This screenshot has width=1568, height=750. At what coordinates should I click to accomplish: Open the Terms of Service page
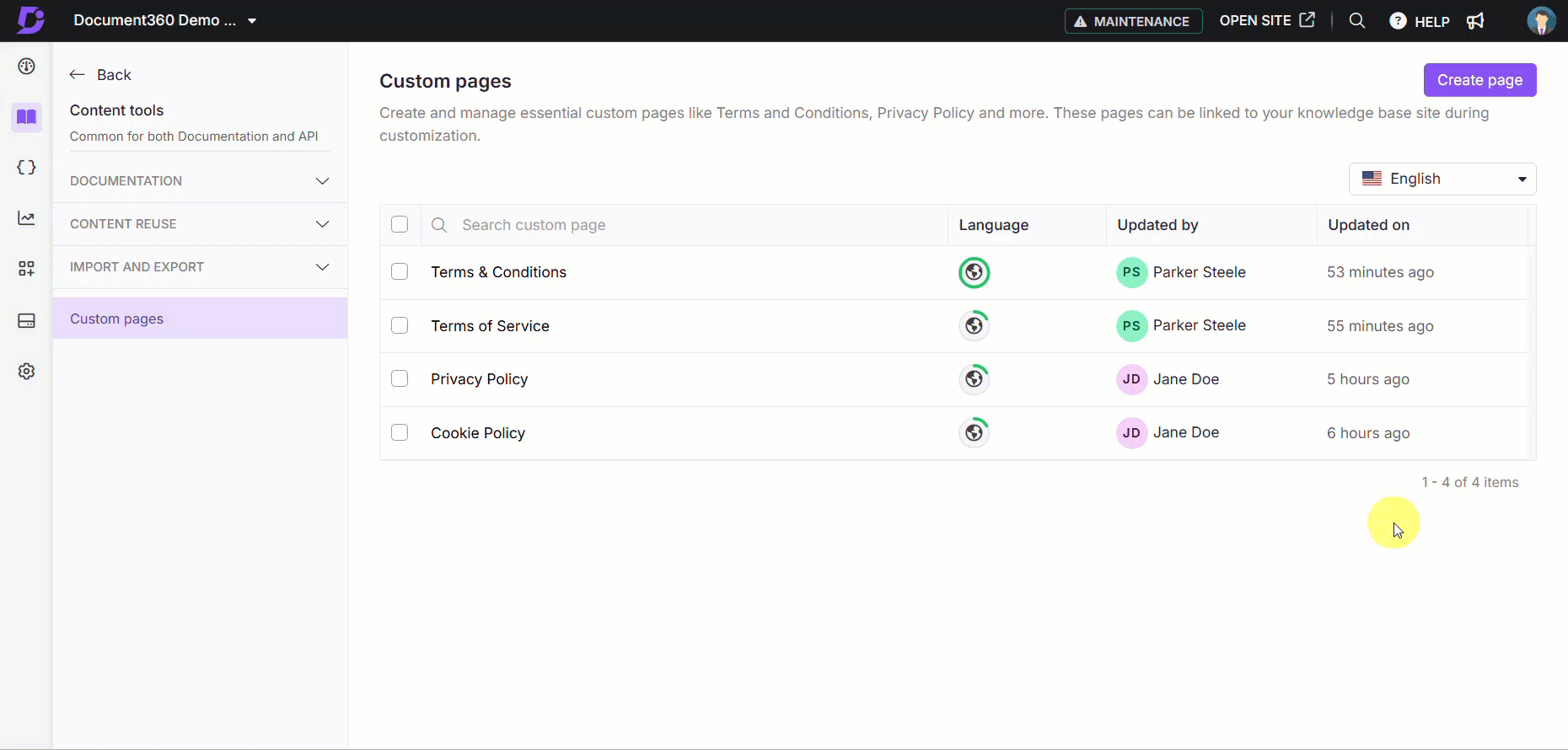click(490, 326)
